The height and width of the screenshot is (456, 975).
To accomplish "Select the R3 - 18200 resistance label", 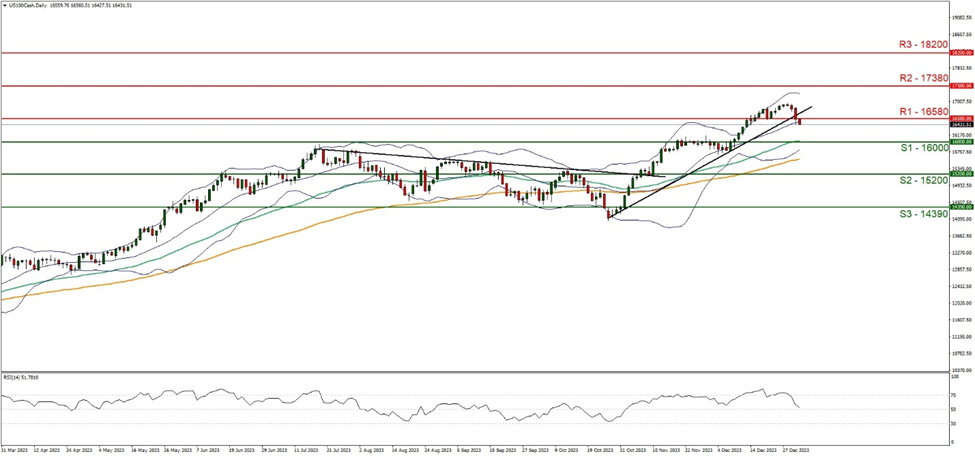I will click(921, 44).
